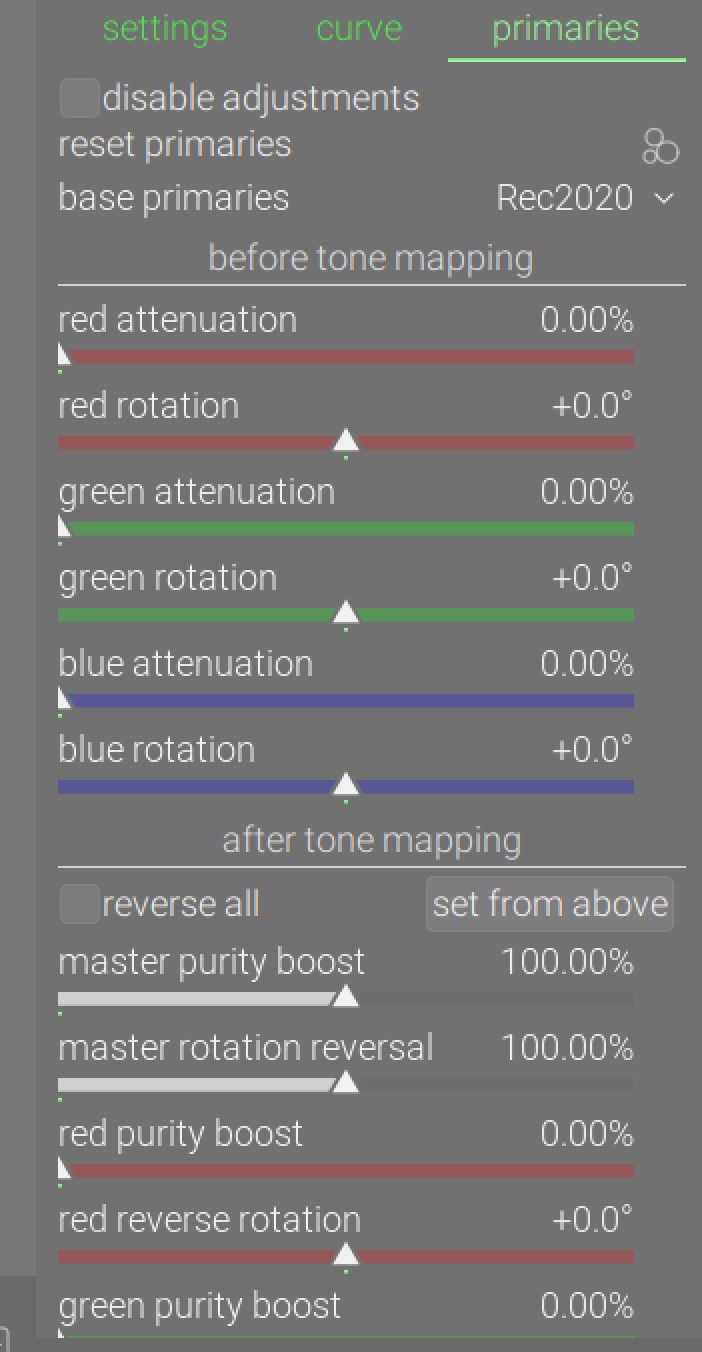Screen dimensions: 702x1352
Task: Click the reset primaries circles icon
Action: click(660, 147)
